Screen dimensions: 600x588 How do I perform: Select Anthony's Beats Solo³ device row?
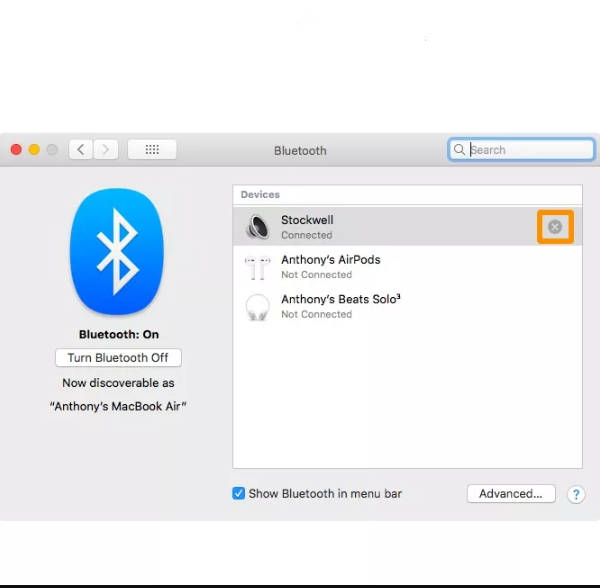tap(407, 306)
